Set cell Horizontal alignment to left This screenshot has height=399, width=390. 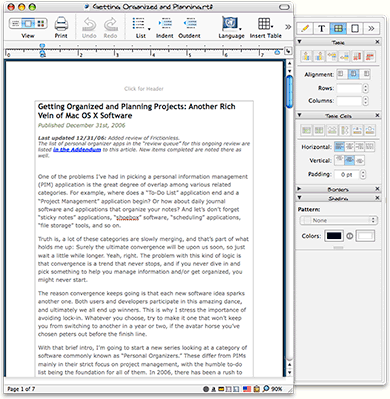(x=339, y=147)
